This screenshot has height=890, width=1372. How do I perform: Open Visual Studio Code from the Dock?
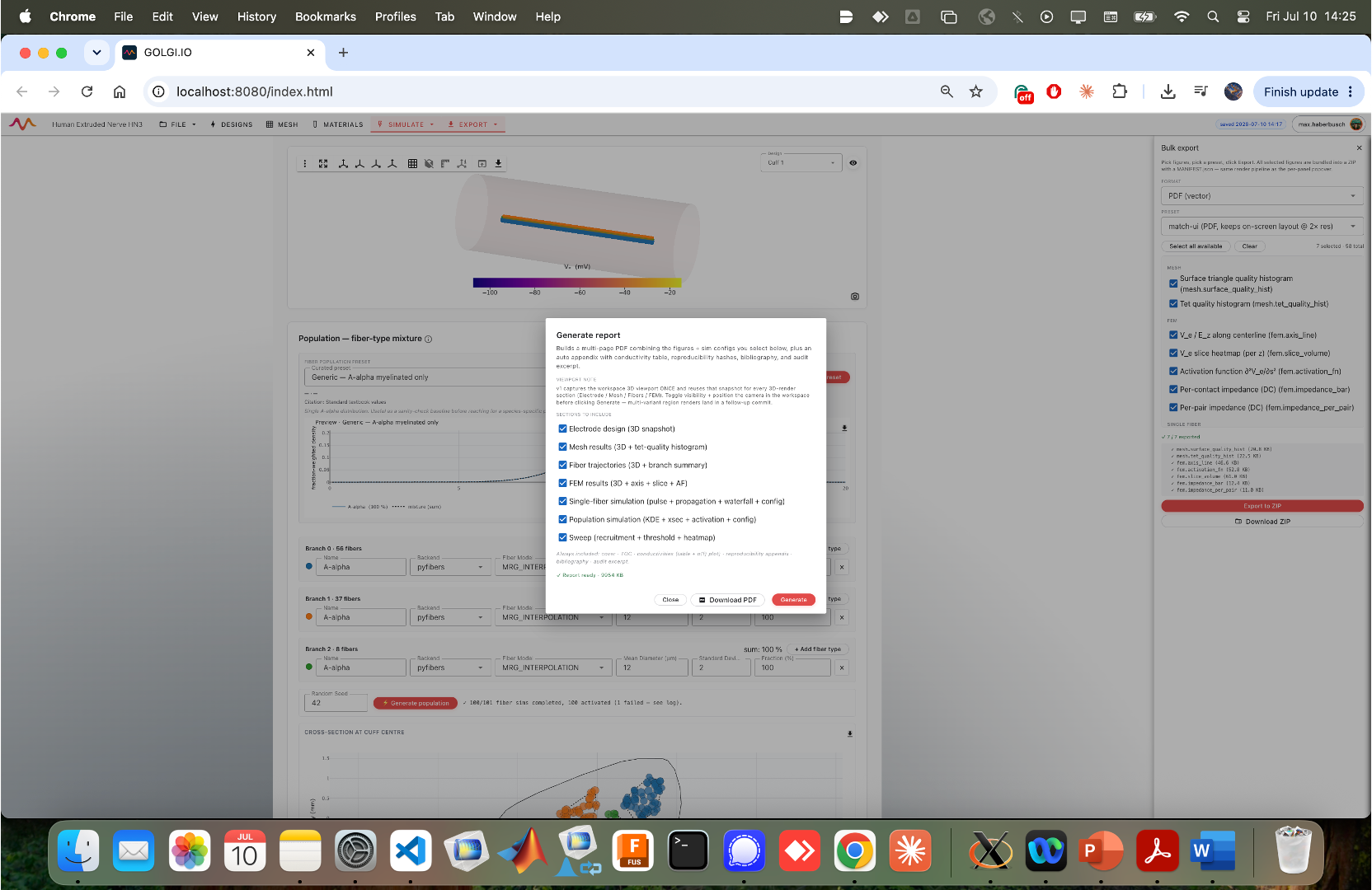tap(411, 851)
